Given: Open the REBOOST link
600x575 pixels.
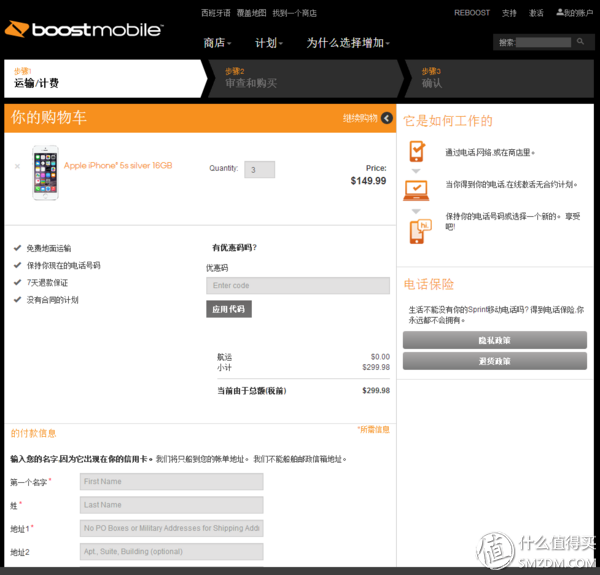Looking at the screenshot, I should click(472, 13).
